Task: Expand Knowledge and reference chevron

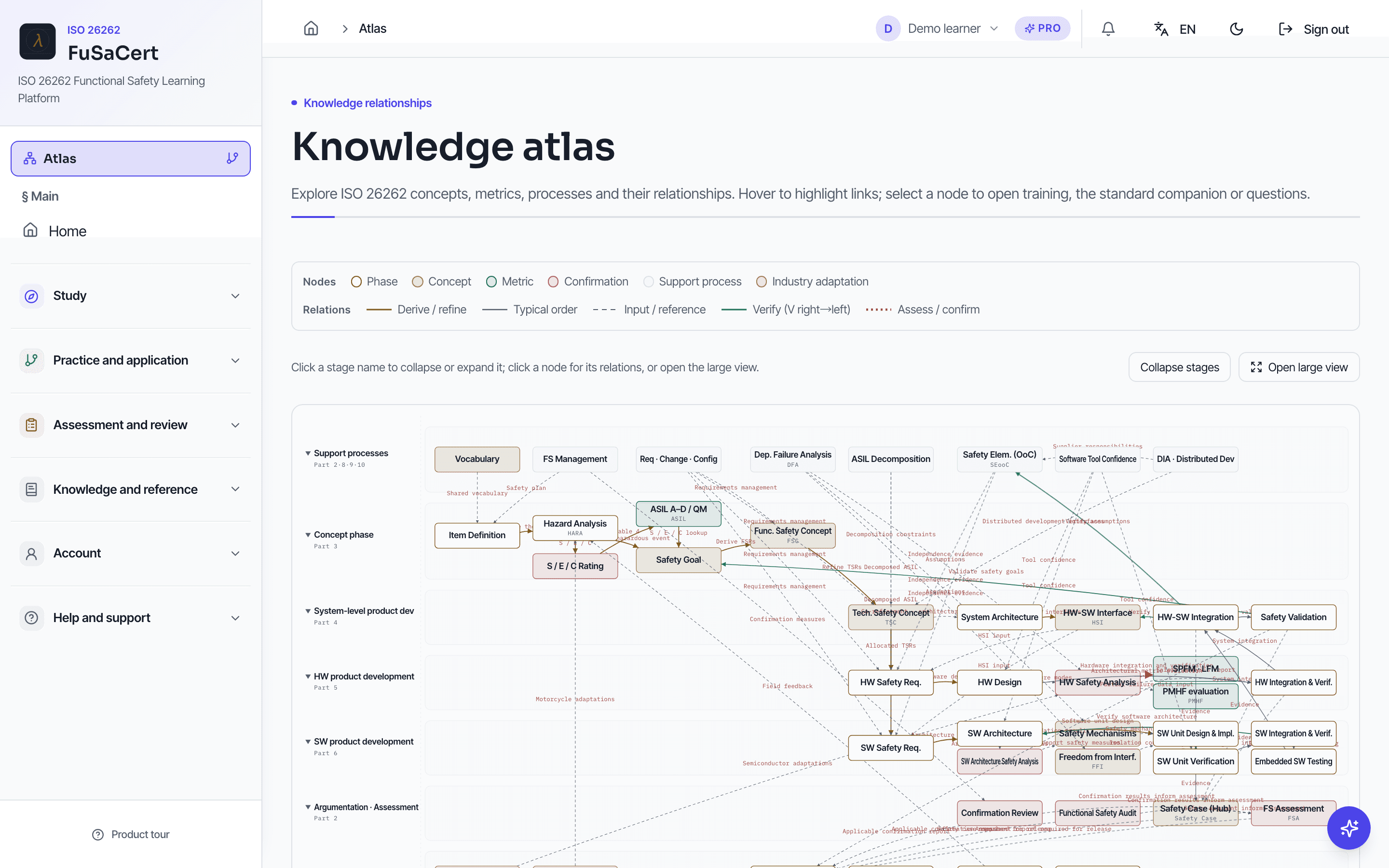Action: 235,489
